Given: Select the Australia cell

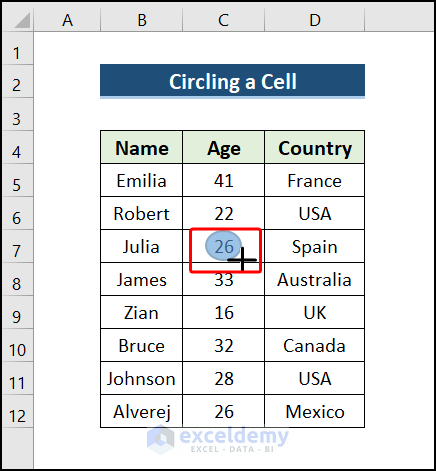Looking at the screenshot, I should click(315, 279).
